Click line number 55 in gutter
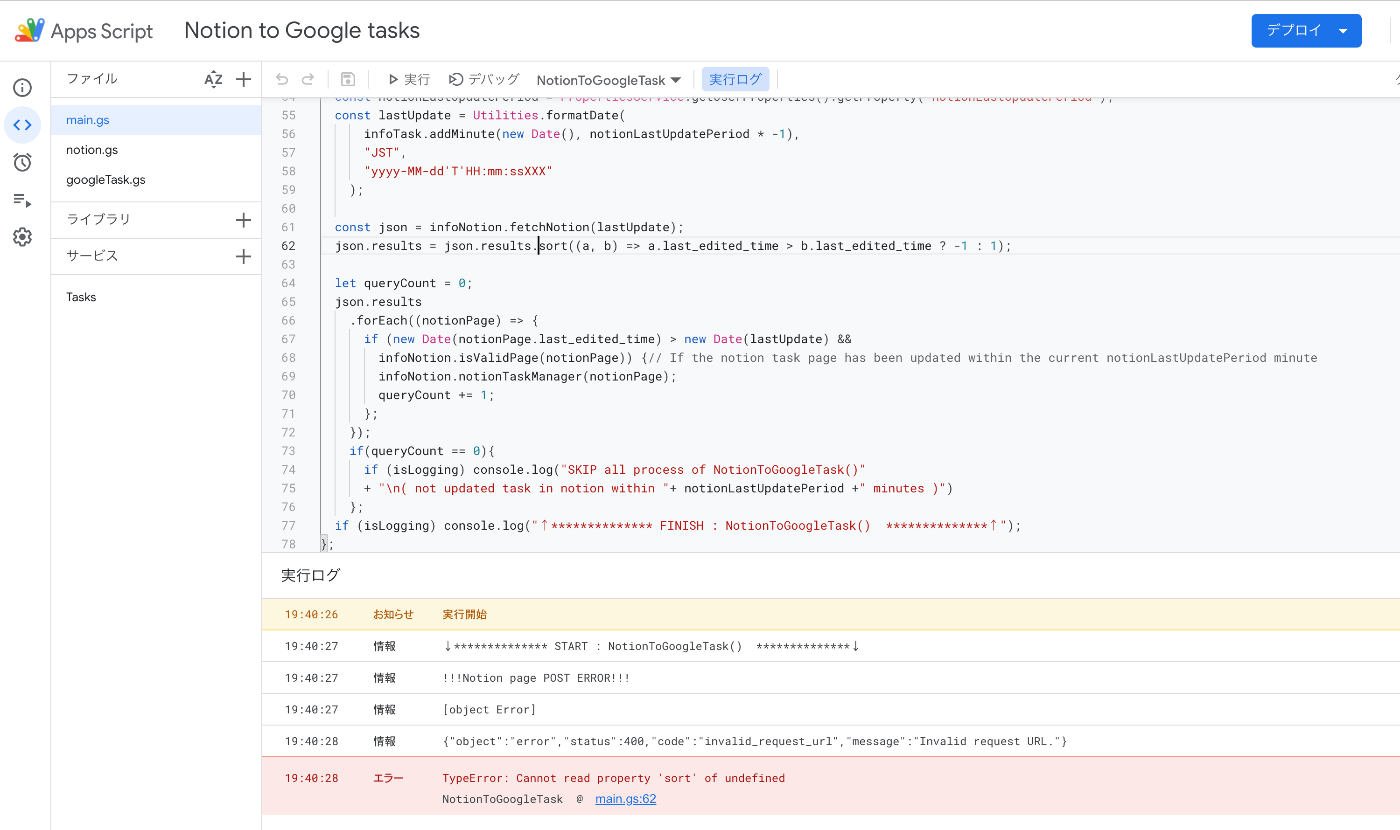Screen dimensions: 1400x830 288,115
